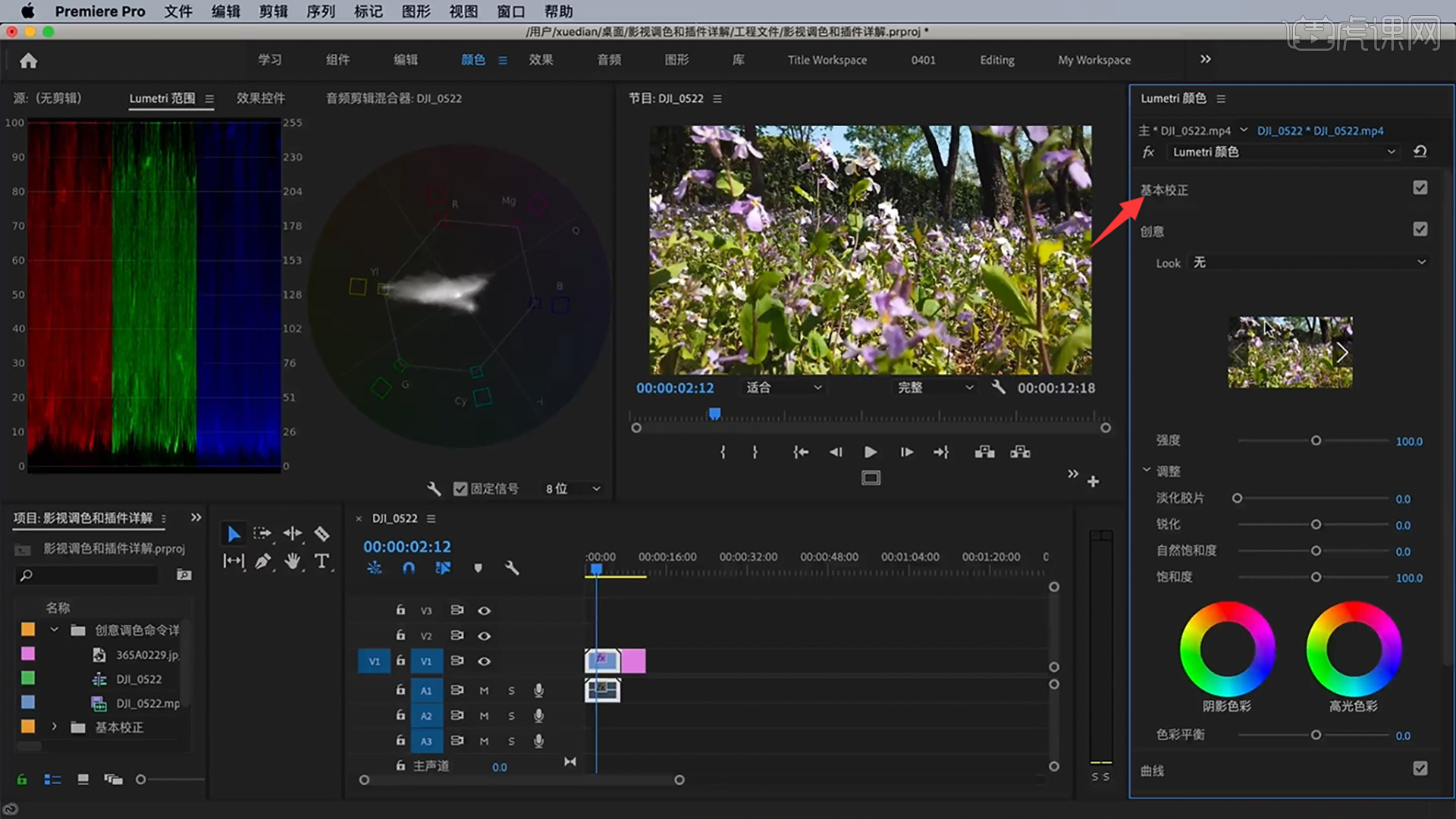Click the Play button in Program monitor
The height and width of the screenshot is (819, 1456).
tap(871, 452)
